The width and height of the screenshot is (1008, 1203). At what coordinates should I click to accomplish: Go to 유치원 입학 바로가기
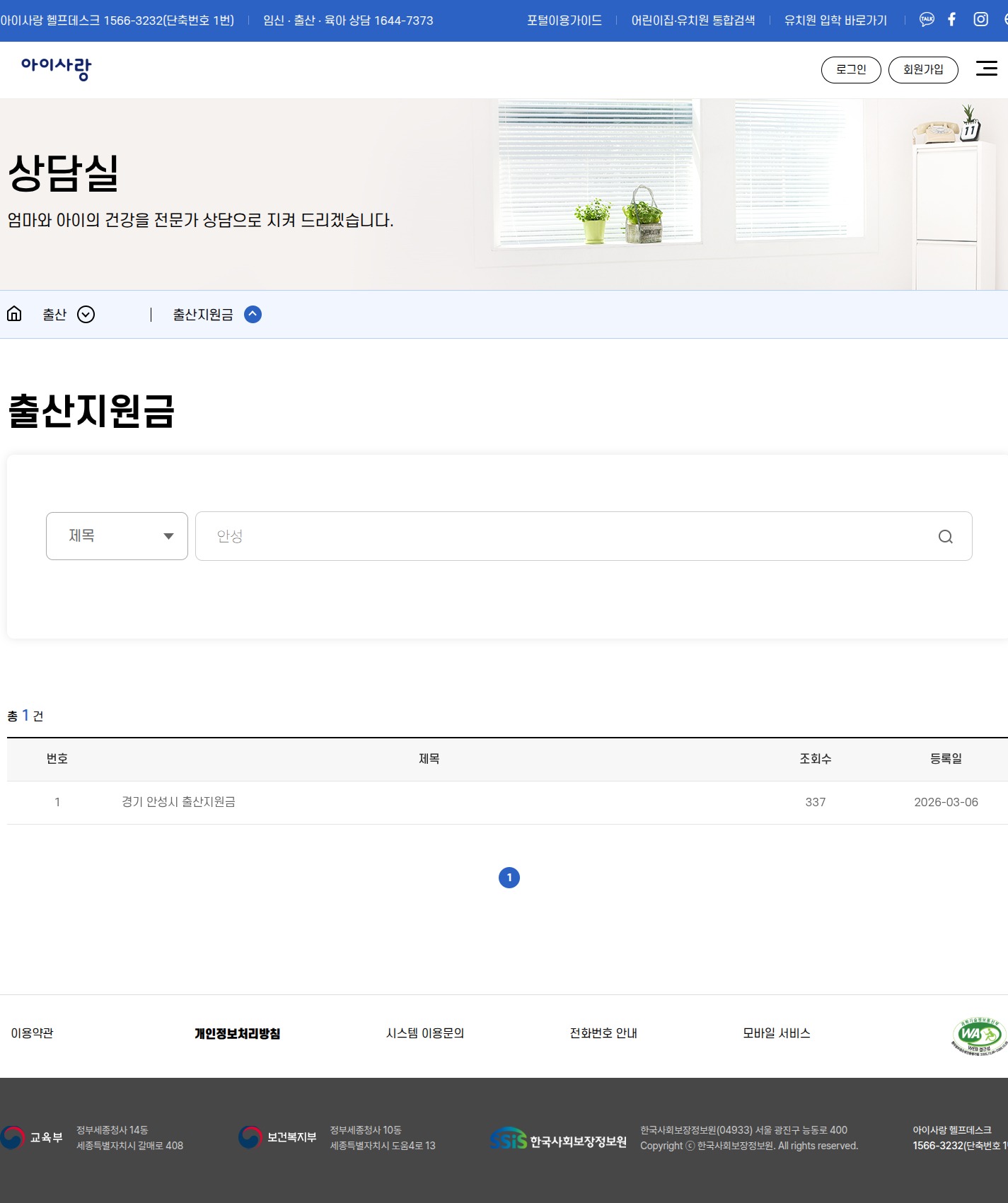(x=835, y=21)
